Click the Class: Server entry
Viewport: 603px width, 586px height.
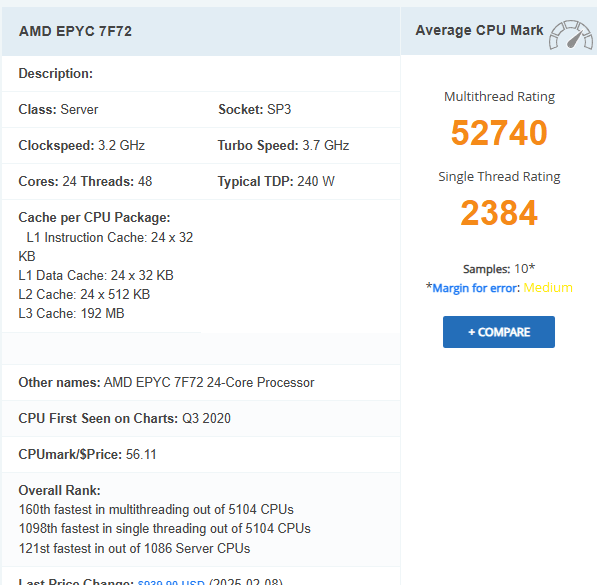pyautogui.click(x=58, y=110)
